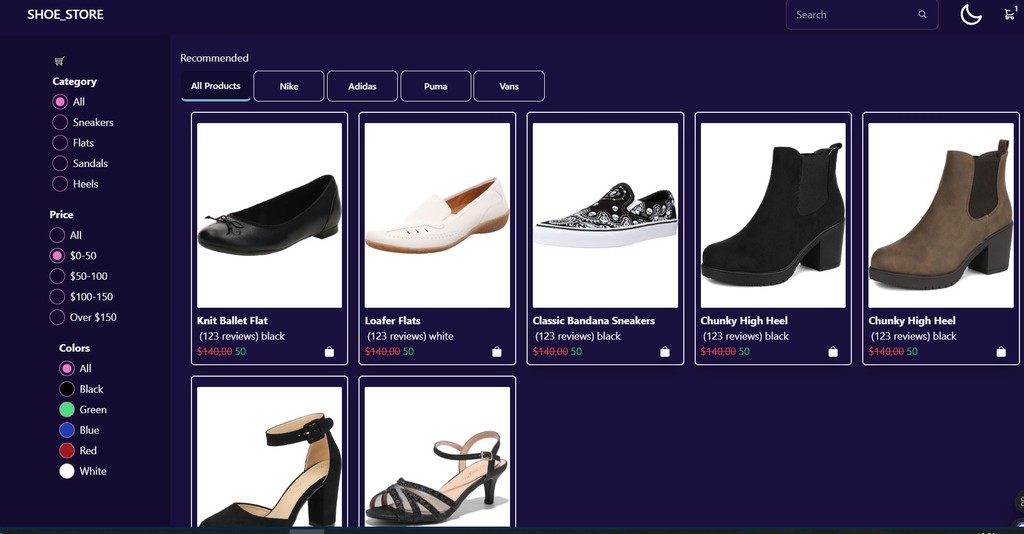Choose the Heels category radio option
This screenshot has height=534, width=1024.
(x=60, y=184)
